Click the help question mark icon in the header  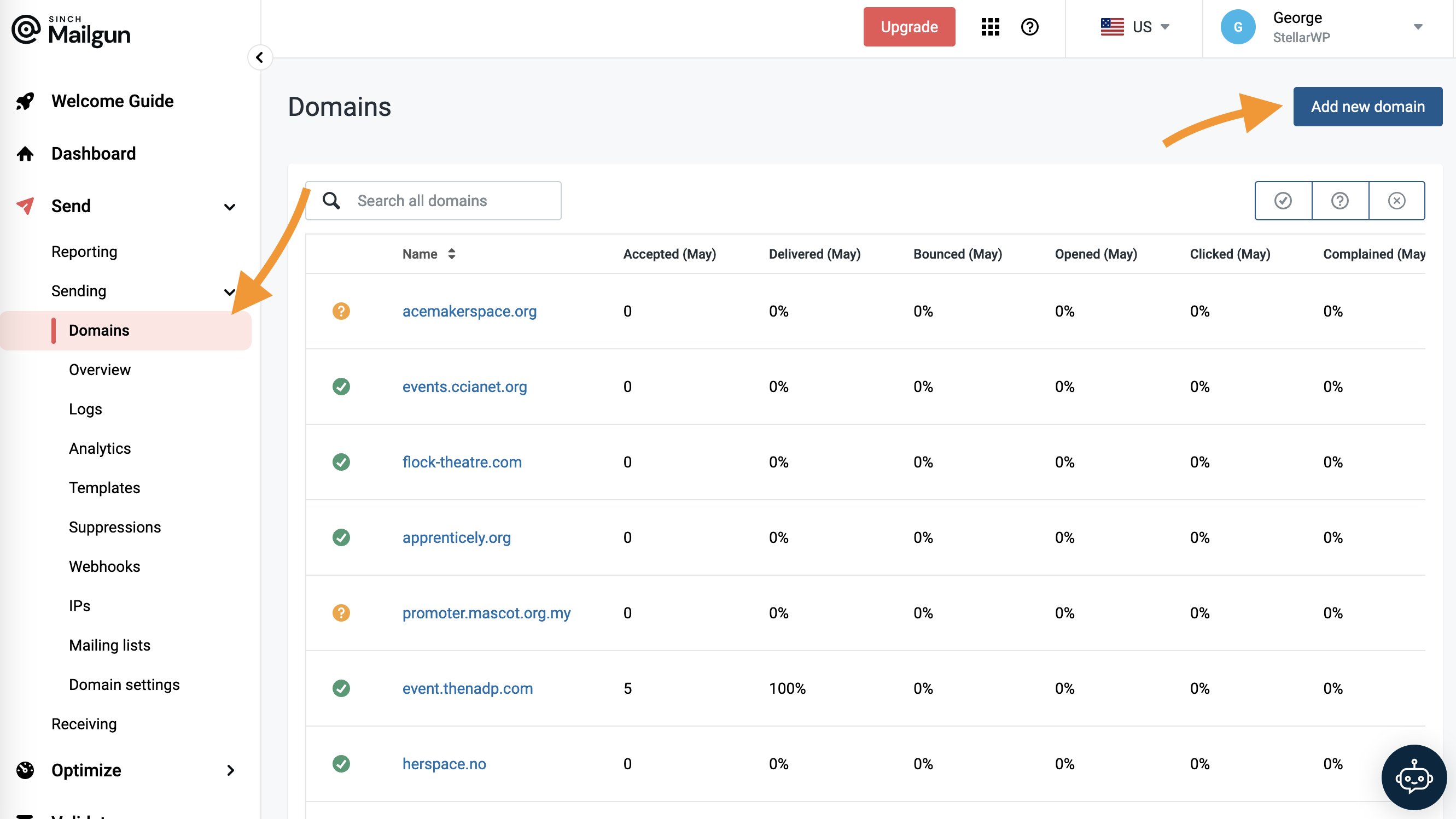1029,27
